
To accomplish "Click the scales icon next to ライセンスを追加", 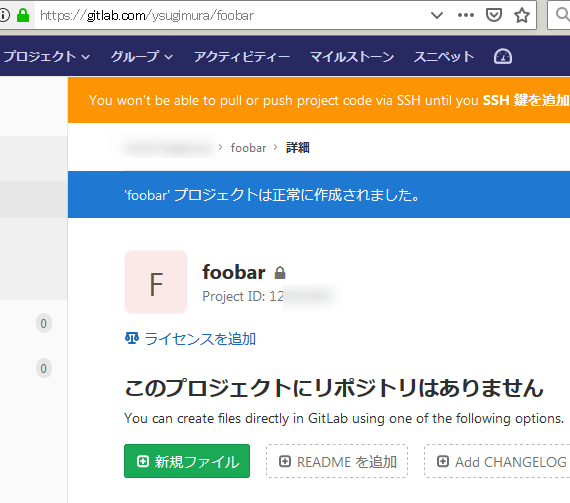I will pos(132,338).
